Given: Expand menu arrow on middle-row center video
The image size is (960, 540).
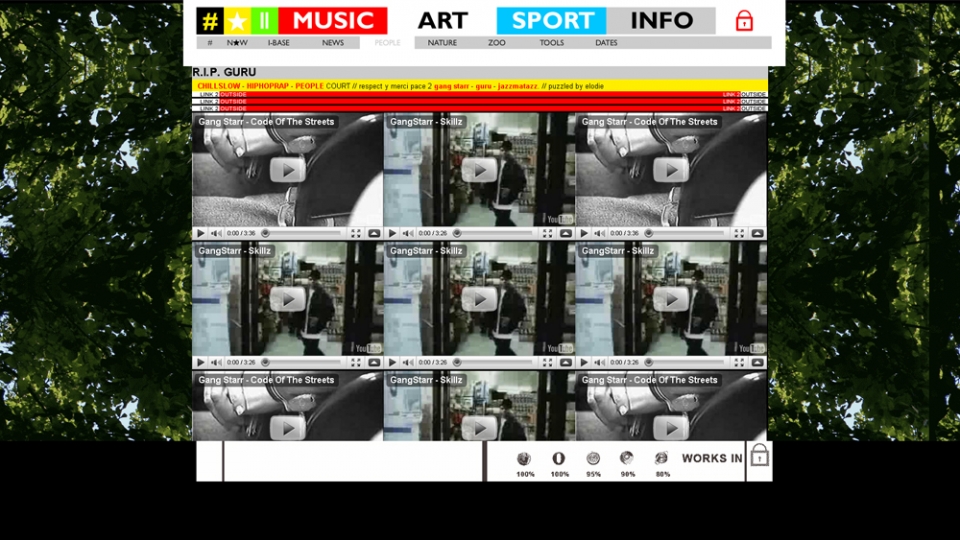Looking at the screenshot, I should 566,362.
